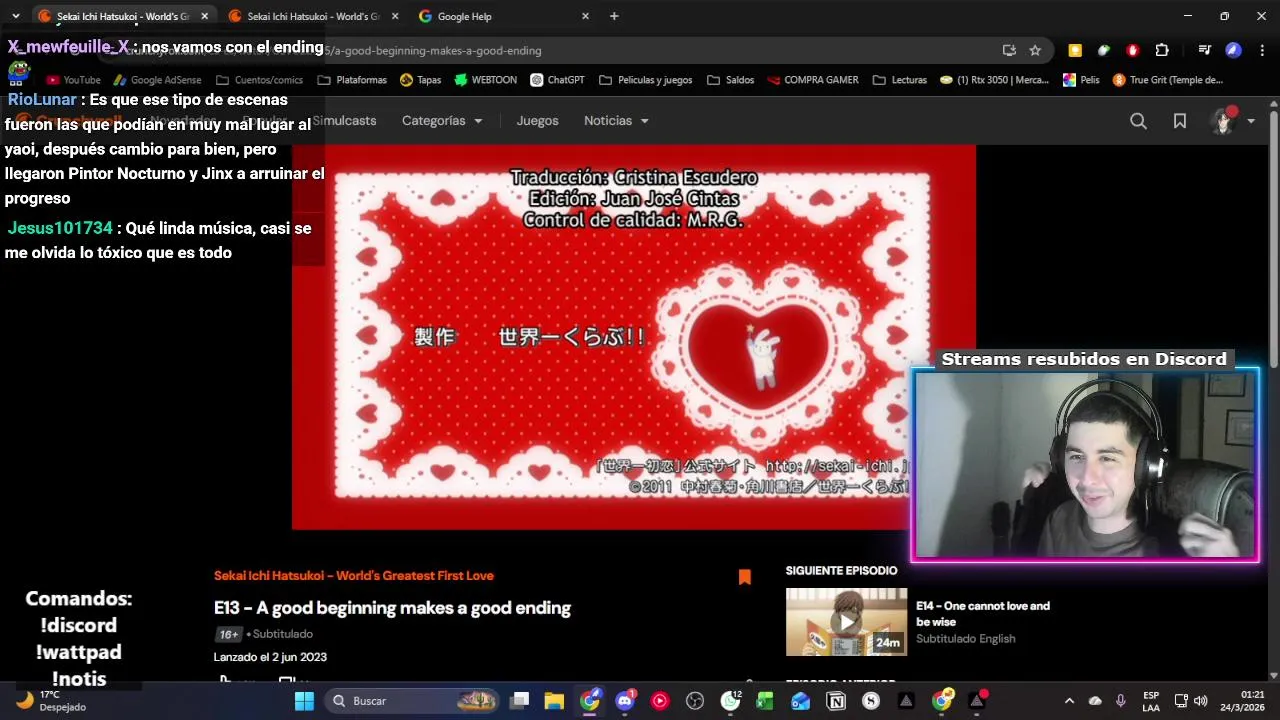Open the ChatGPT bookmark

click(557, 80)
